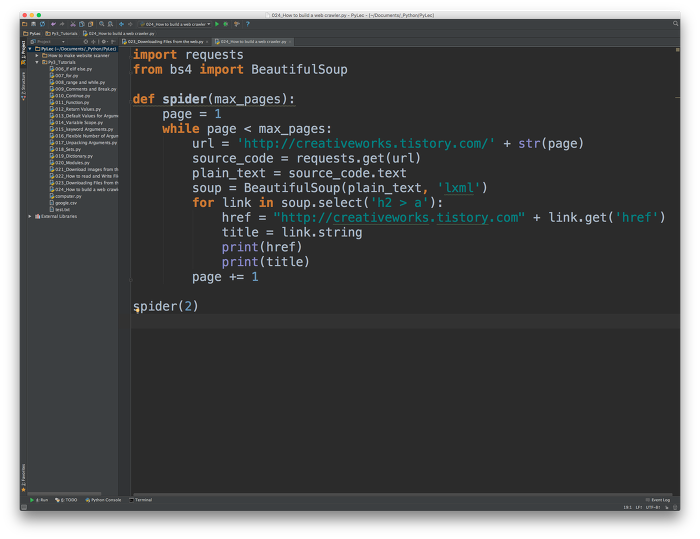700x539 pixels.
Task: Select 009_Comments and Break.py file
Action: (x=83, y=89)
